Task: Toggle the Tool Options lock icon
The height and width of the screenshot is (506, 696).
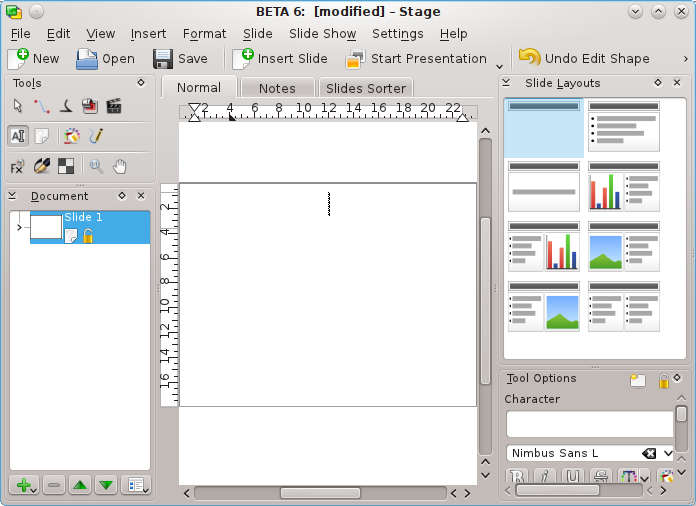Action: point(664,379)
